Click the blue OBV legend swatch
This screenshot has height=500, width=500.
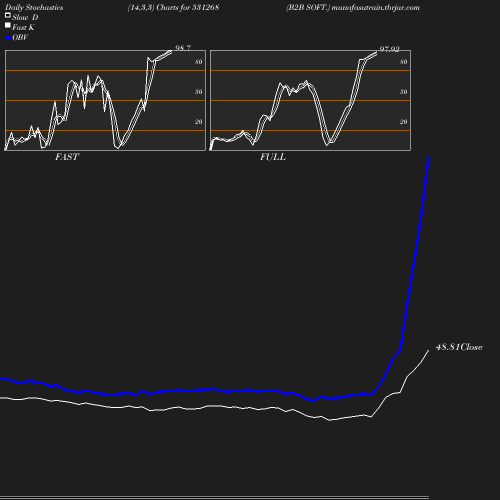(x=8, y=38)
